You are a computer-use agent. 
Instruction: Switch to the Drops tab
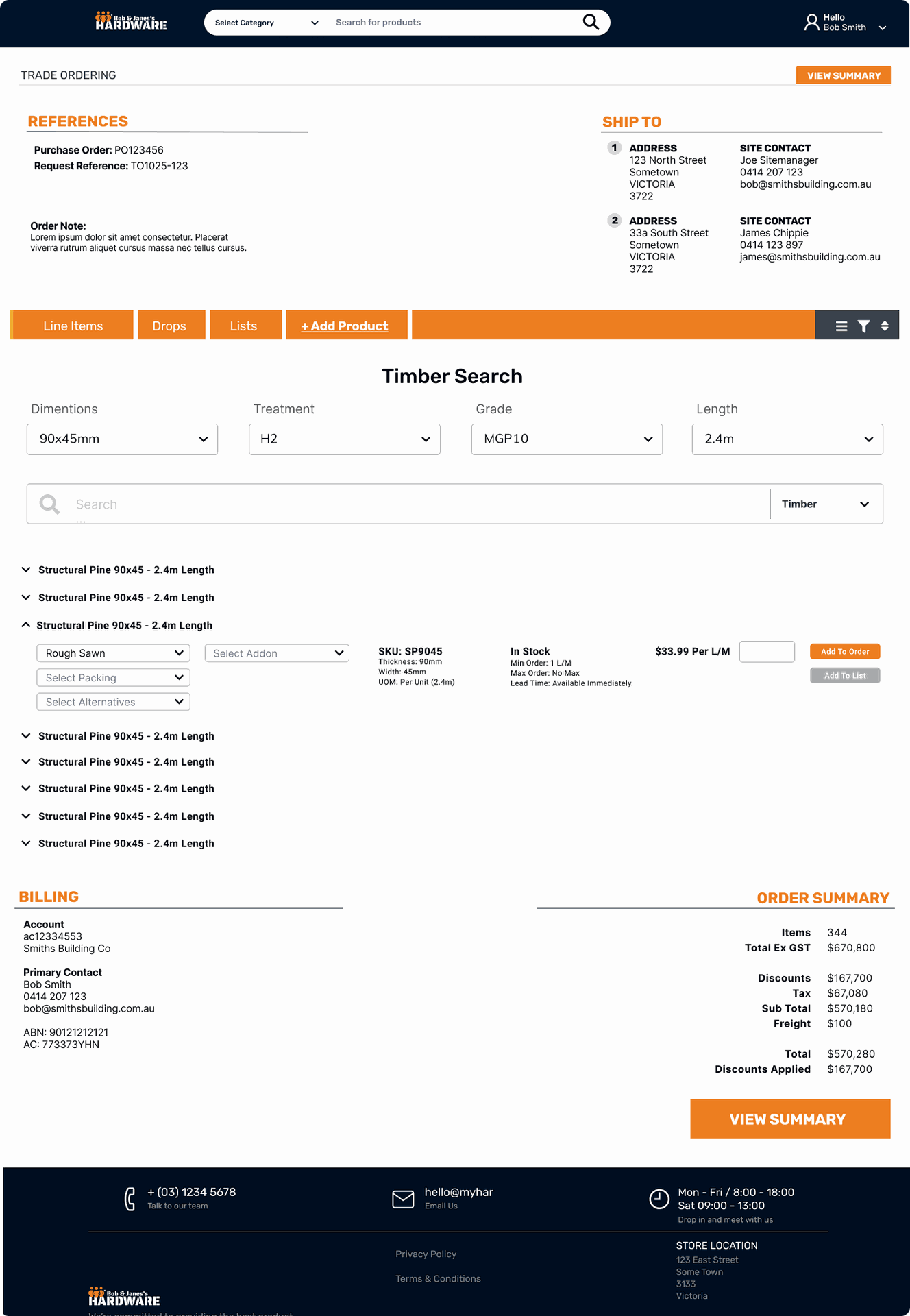point(170,326)
